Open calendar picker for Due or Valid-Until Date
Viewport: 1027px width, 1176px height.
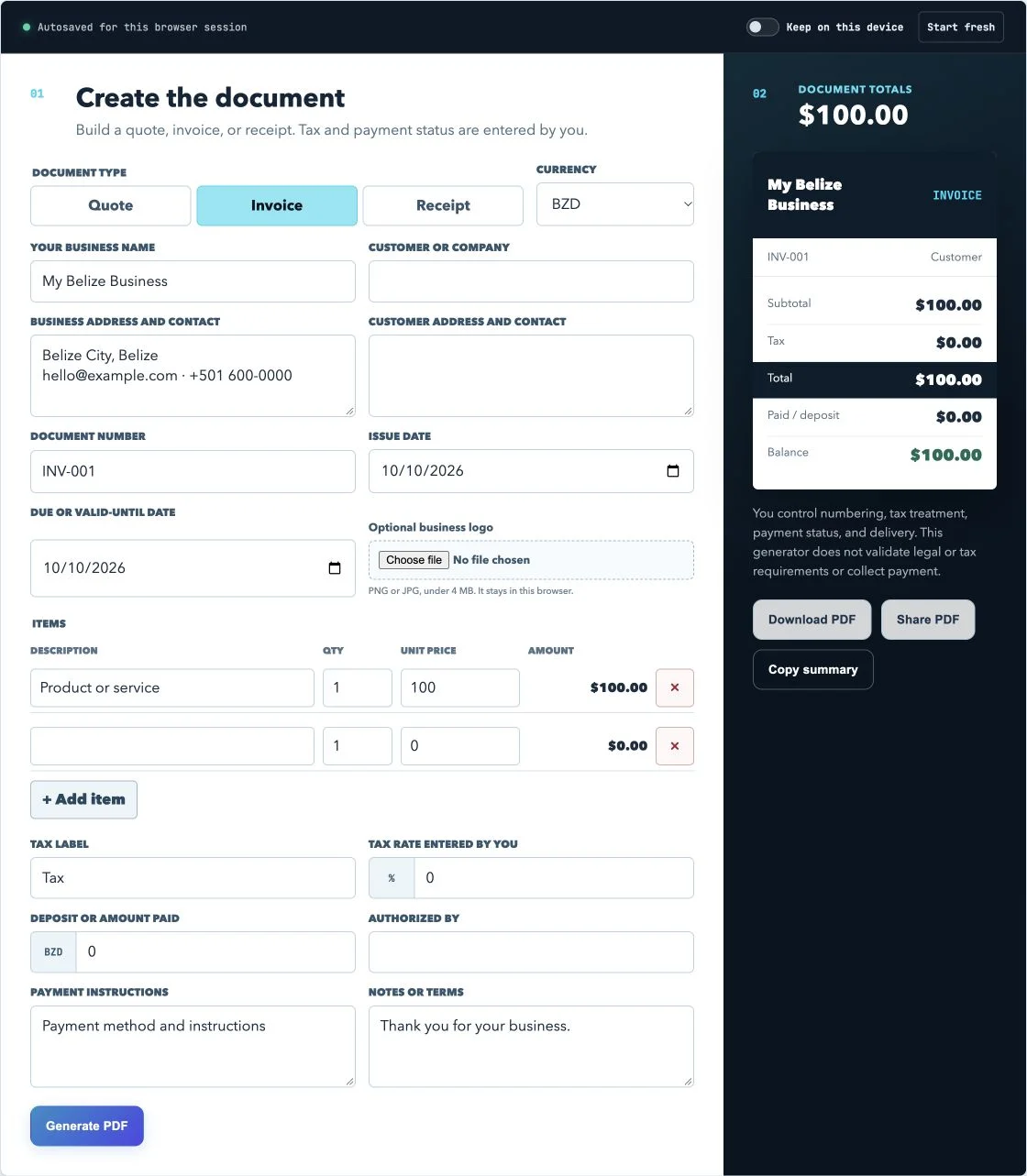[335, 568]
